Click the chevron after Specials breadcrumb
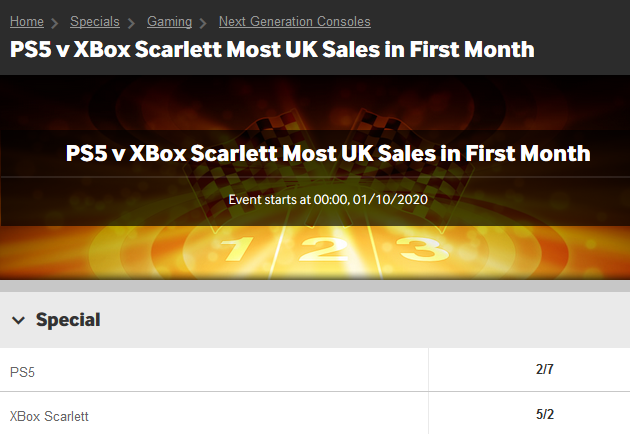 (131, 23)
